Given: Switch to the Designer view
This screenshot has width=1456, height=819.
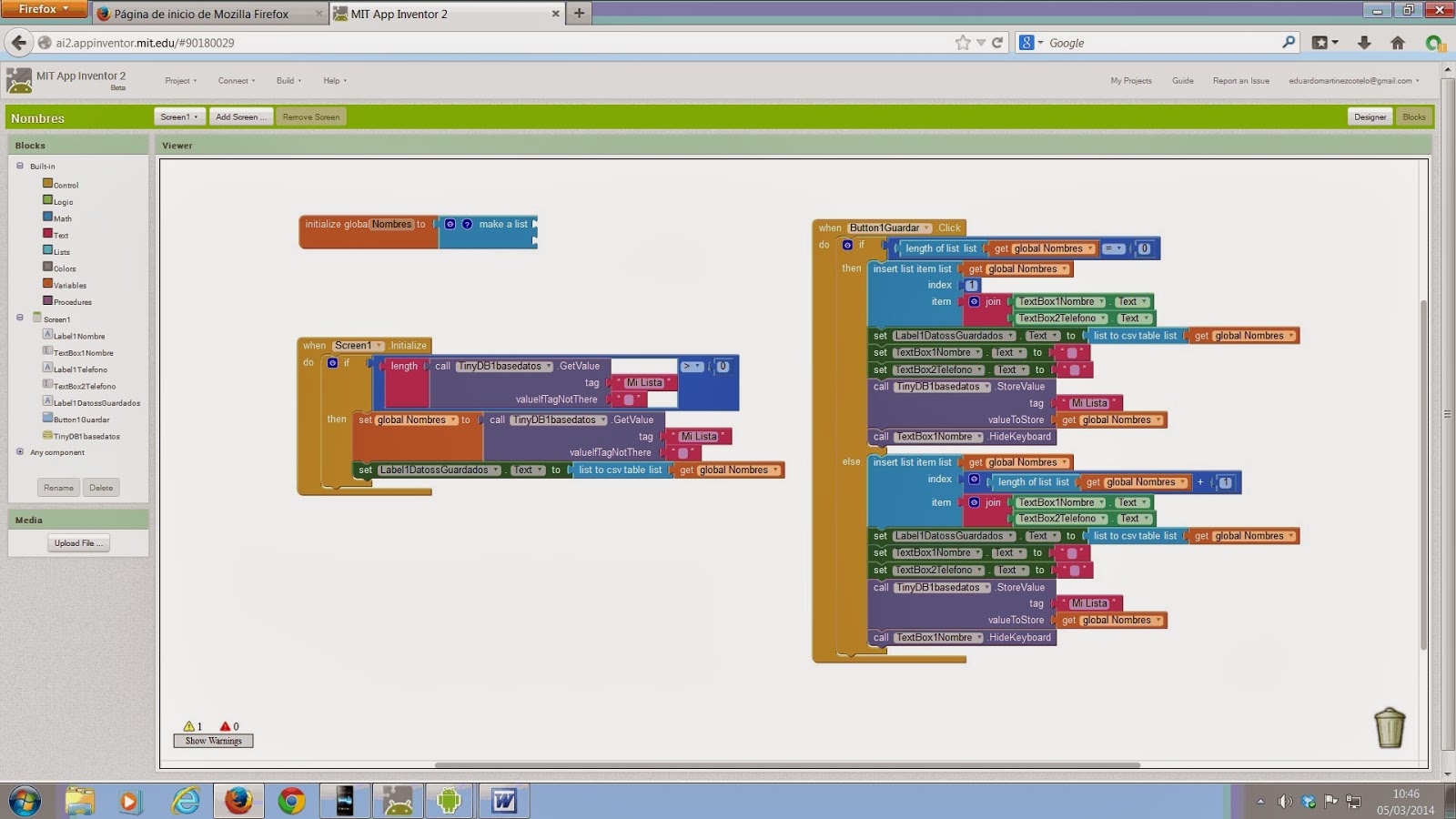Looking at the screenshot, I should [1370, 116].
